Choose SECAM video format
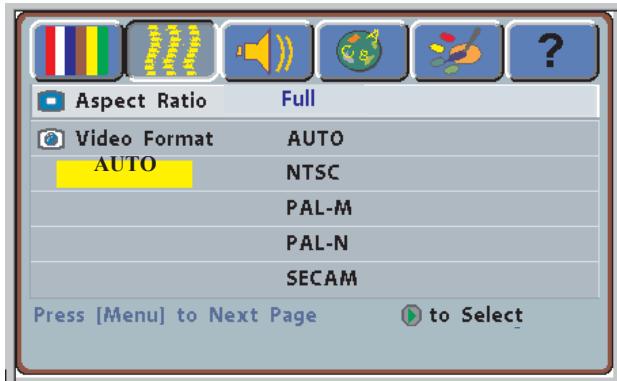Screen dimensions: 617x381 322,278
